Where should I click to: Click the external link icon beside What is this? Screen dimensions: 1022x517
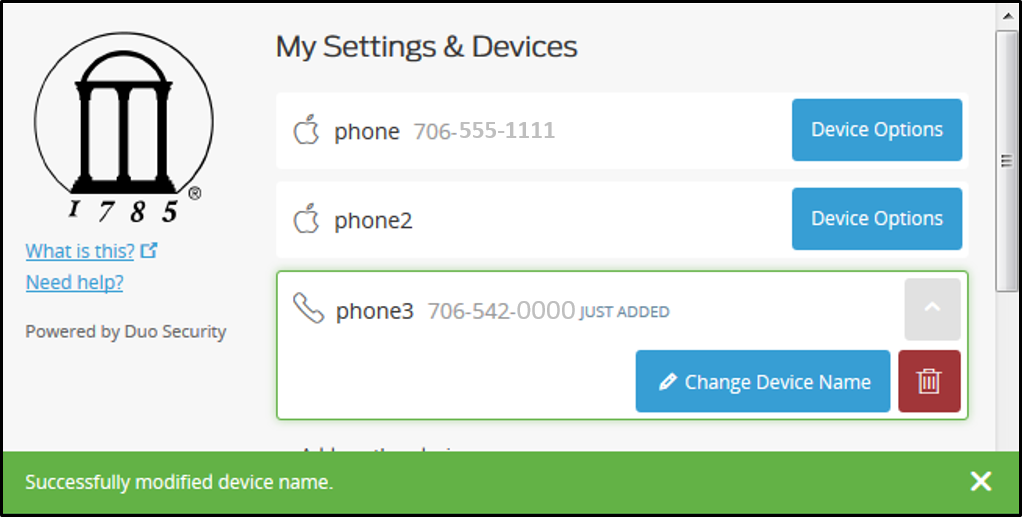[x=149, y=250]
